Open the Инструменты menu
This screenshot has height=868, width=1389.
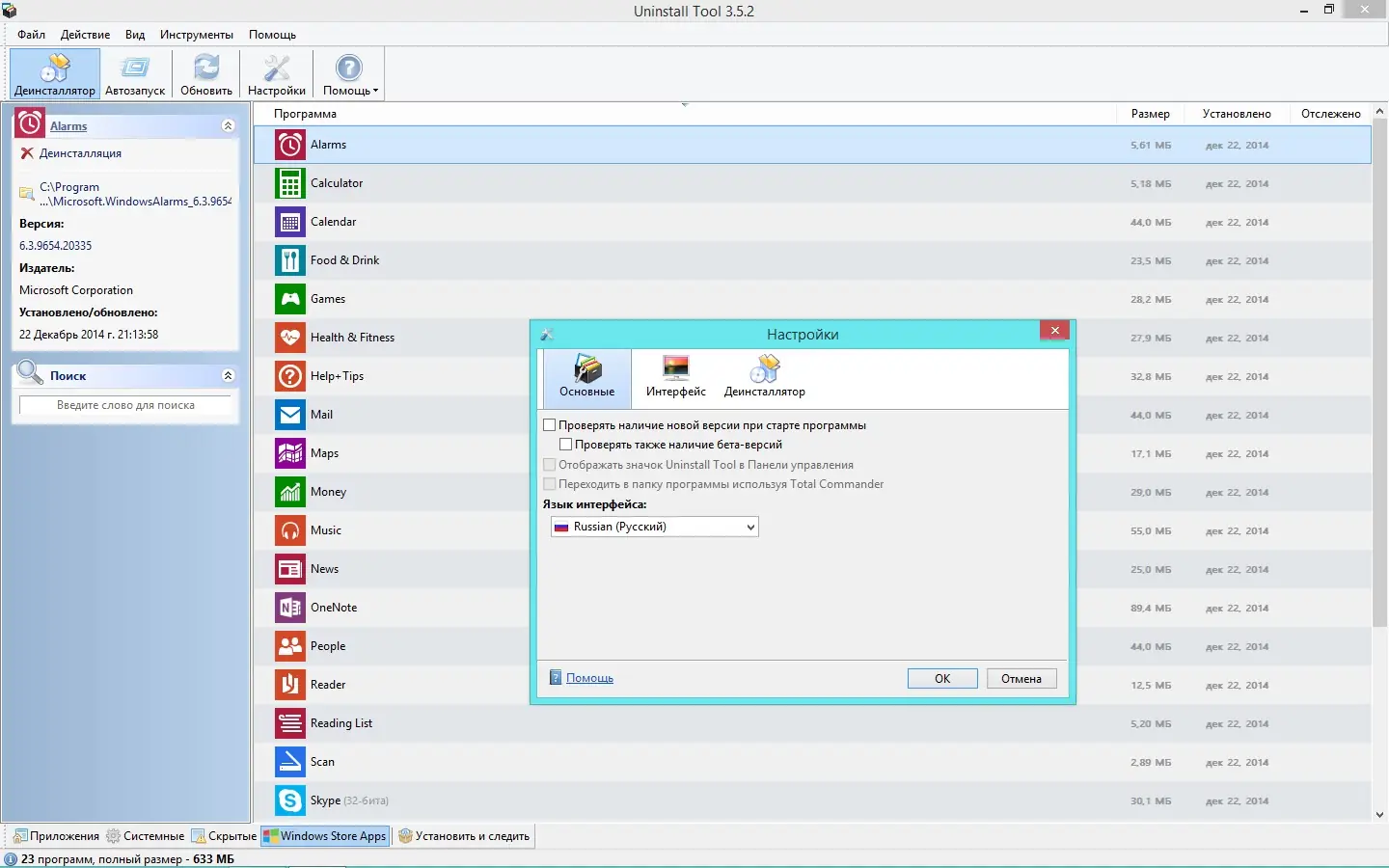coord(197,34)
